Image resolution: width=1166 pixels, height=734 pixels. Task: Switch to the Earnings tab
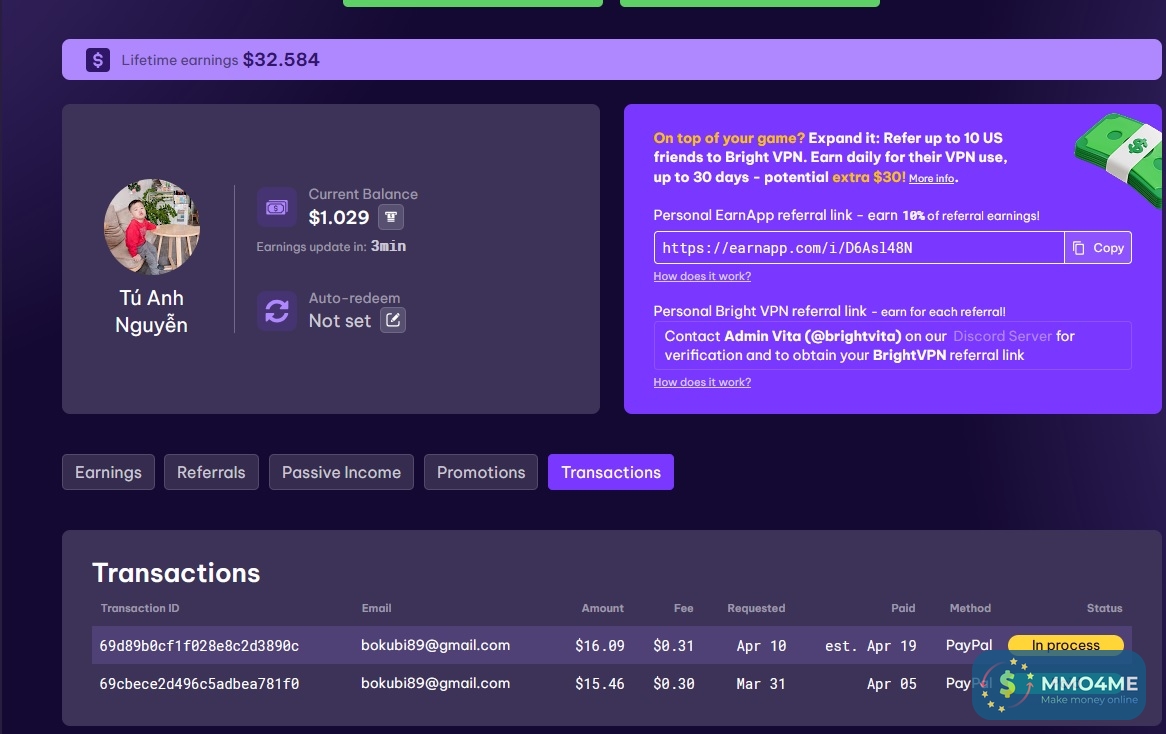tap(109, 472)
